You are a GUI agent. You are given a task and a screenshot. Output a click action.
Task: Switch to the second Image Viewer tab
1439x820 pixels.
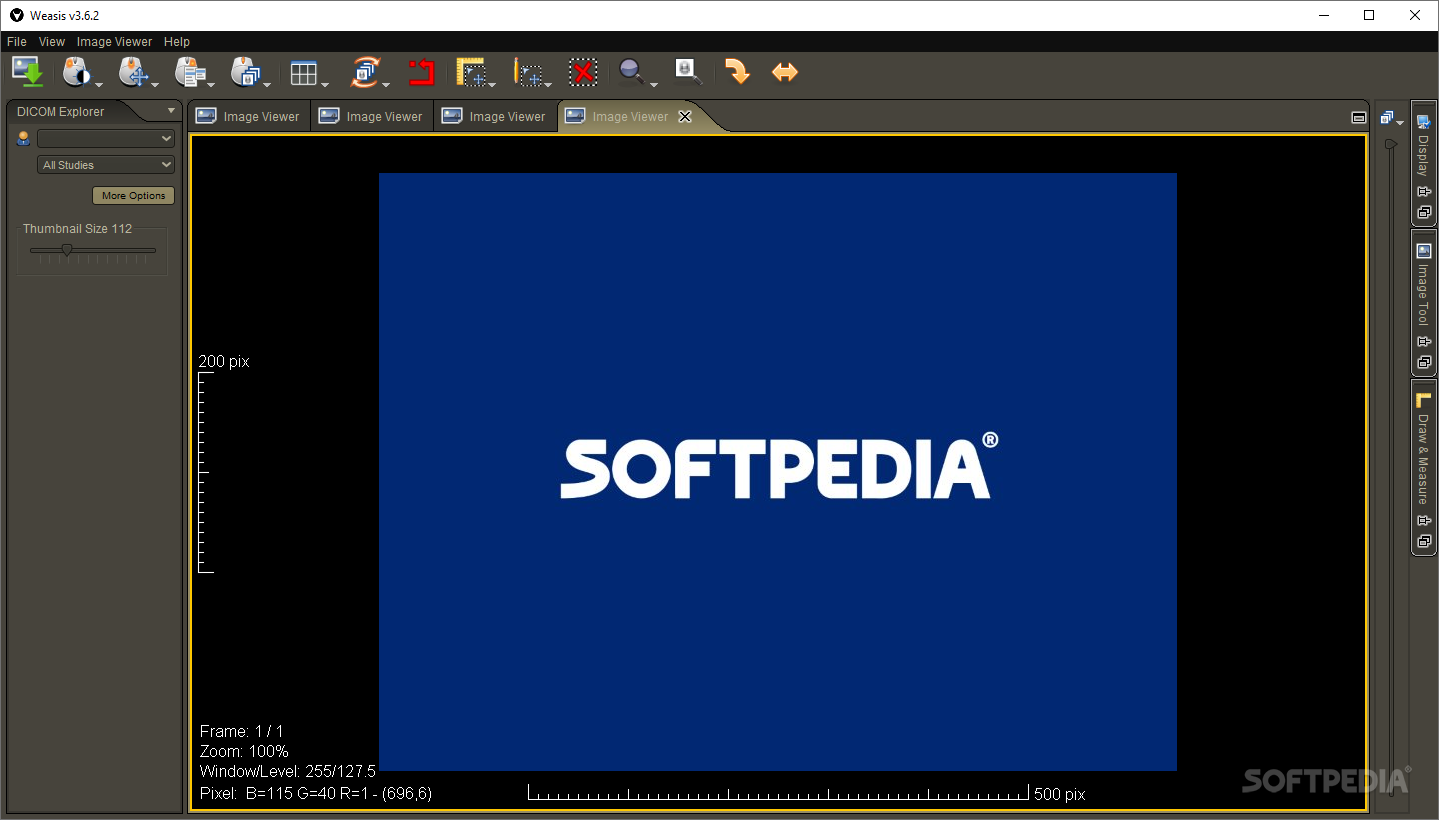pos(371,116)
